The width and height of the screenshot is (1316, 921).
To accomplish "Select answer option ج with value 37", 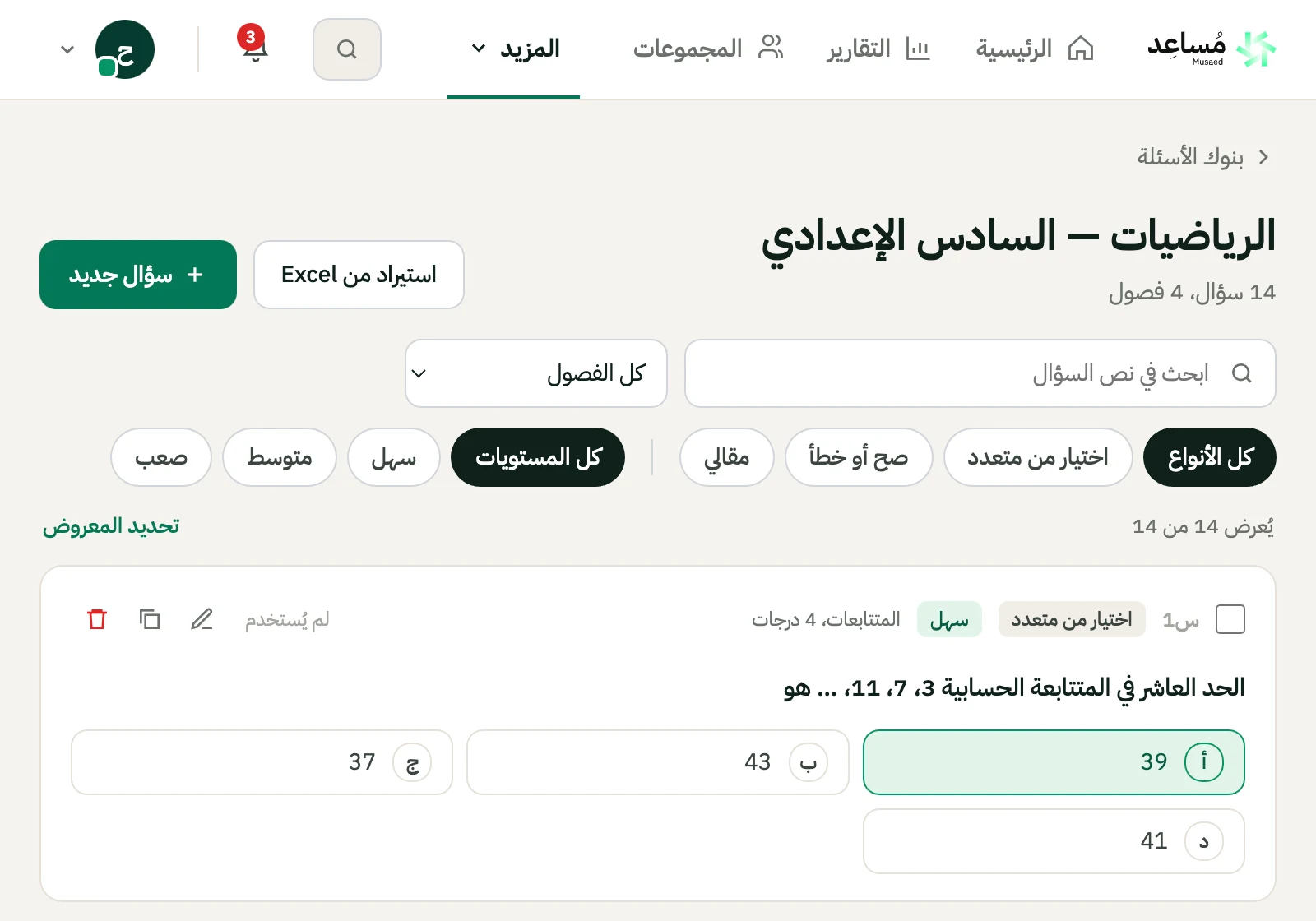I will pyautogui.click(x=262, y=762).
